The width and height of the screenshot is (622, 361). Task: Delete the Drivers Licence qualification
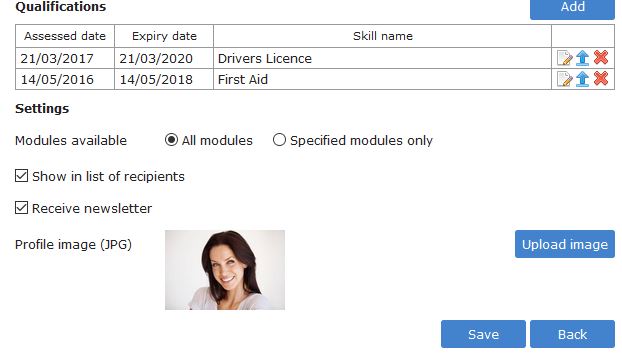[x=601, y=58]
